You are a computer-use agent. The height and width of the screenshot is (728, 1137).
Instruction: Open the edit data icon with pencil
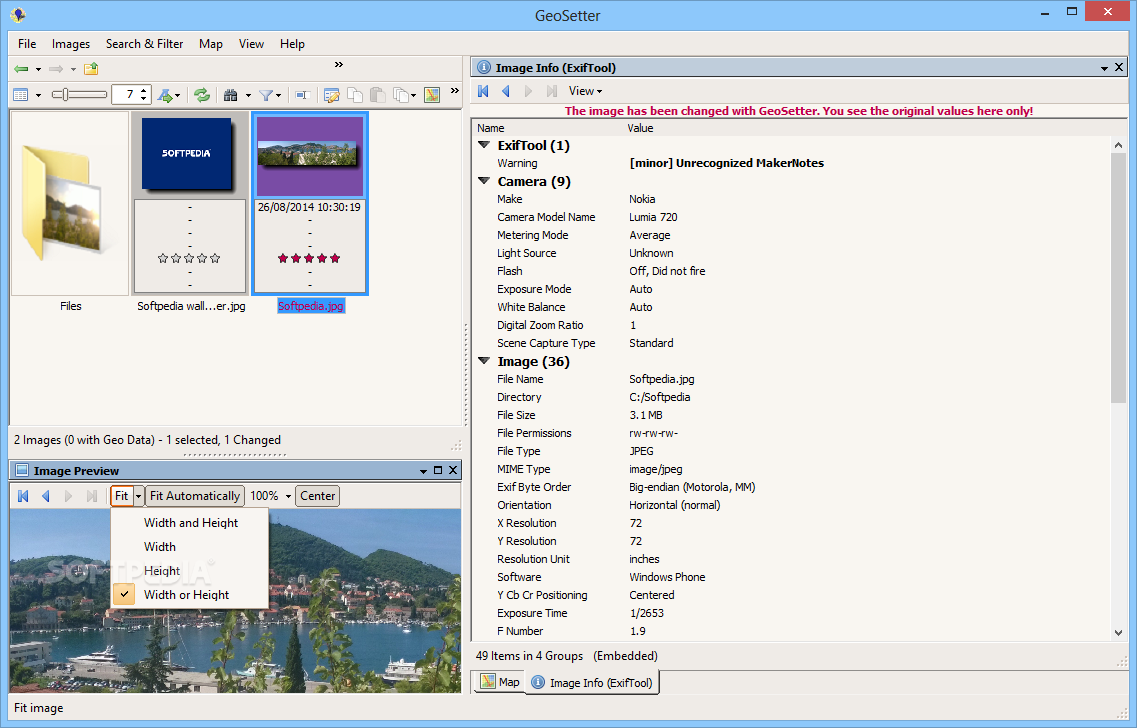click(x=331, y=95)
